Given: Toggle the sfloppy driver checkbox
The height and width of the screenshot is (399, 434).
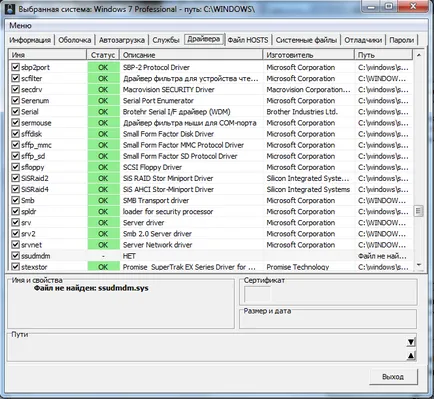Looking at the screenshot, I should (x=15, y=167).
